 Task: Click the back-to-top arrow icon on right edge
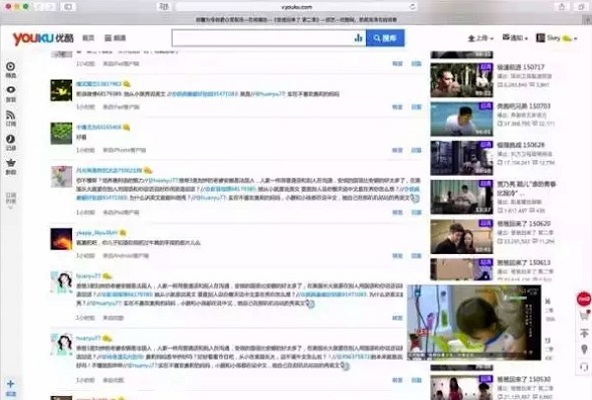tap(584, 333)
